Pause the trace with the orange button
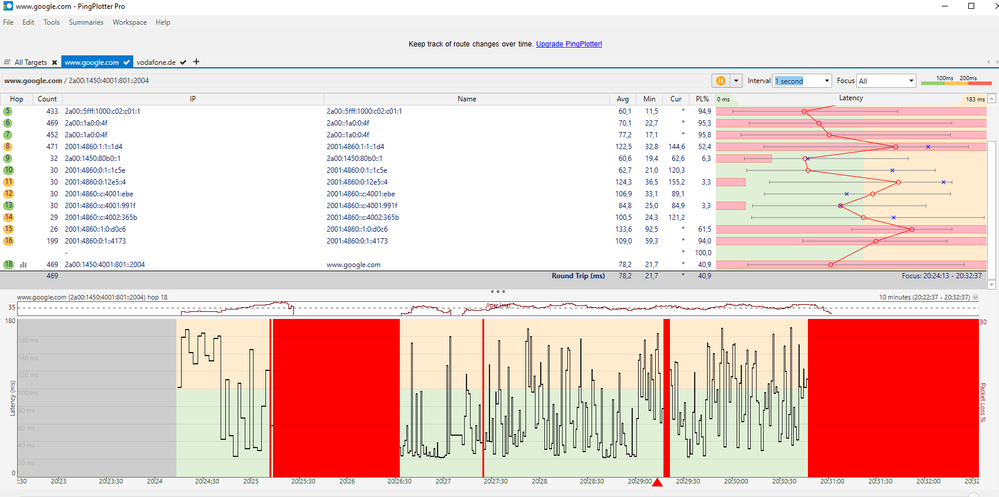The width and height of the screenshot is (999, 497). tap(720, 81)
